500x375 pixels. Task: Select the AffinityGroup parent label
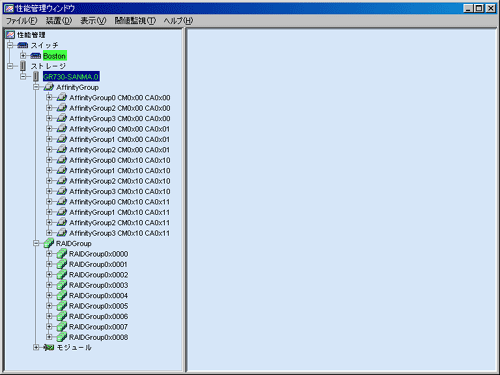77,87
